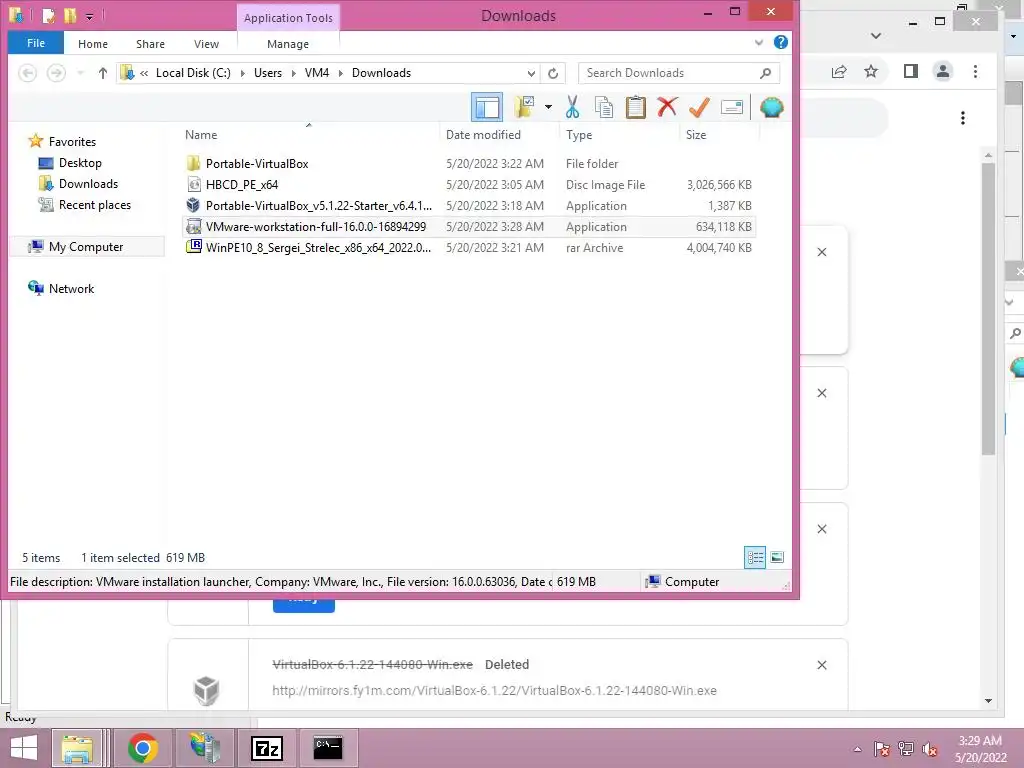Click the red X Delete icon

[x=667, y=106]
